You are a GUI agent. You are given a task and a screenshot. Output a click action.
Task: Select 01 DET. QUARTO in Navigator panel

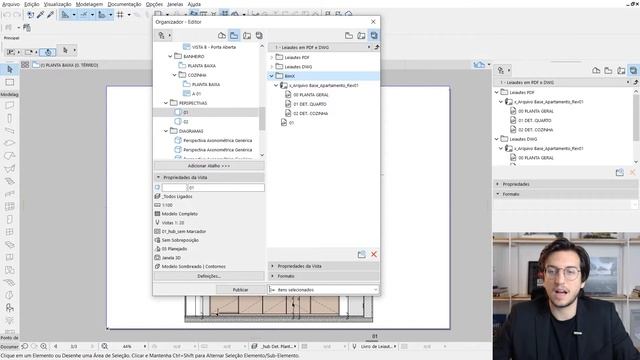[535, 120]
